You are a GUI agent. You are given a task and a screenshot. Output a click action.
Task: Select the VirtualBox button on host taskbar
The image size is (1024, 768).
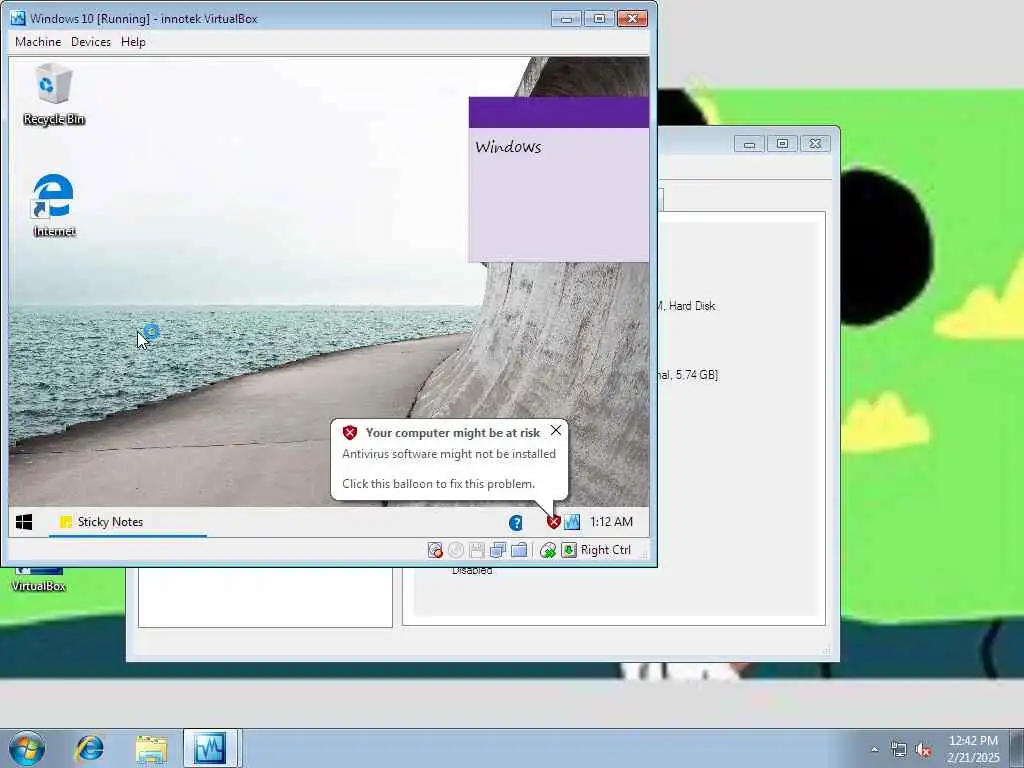pyautogui.click(x=212, y=748)
